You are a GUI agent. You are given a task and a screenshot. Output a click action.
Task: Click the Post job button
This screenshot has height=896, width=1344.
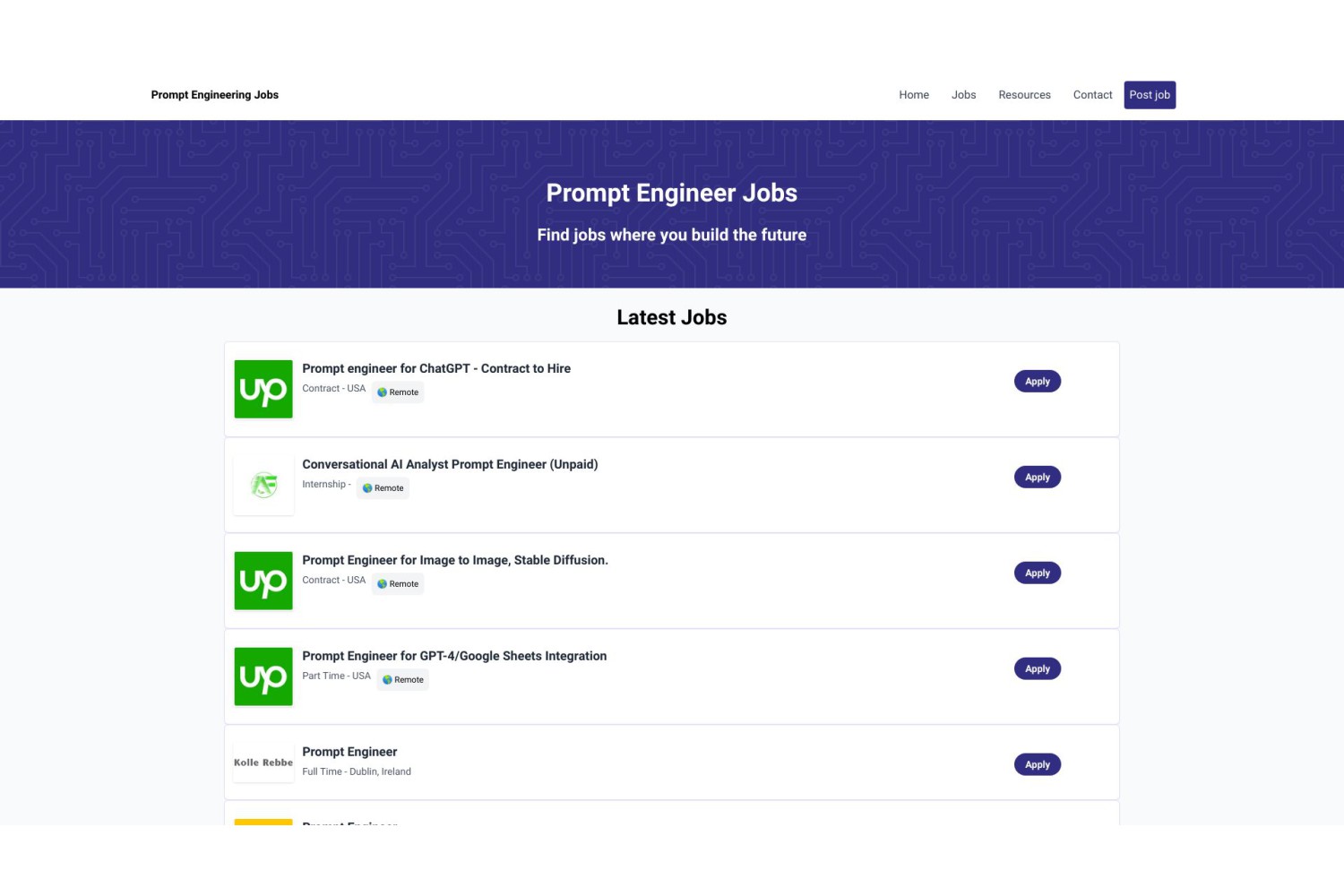[1150, 95]
